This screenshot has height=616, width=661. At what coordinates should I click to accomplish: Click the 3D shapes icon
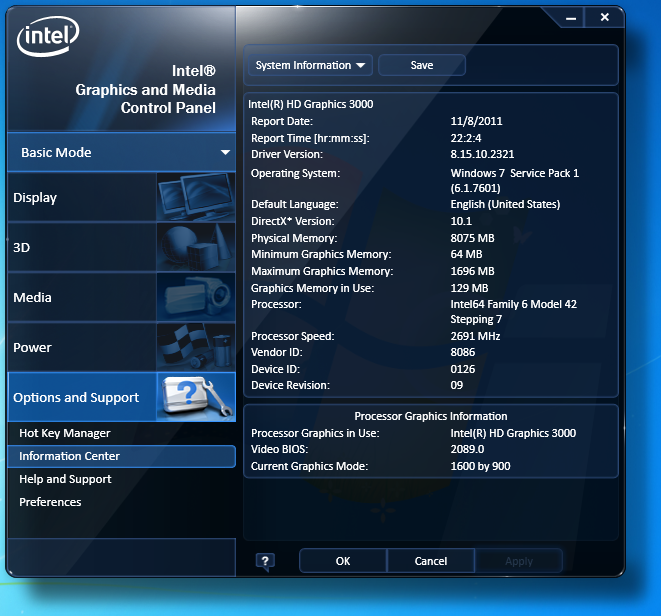pos(196,247)
